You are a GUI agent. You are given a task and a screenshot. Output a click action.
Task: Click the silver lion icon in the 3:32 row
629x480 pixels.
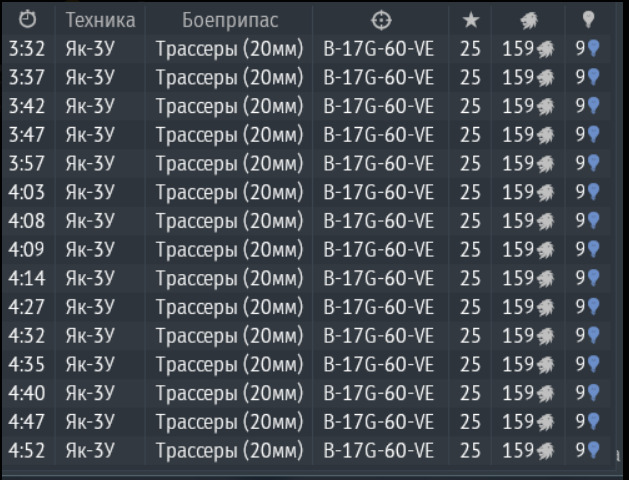click(544, 47)
